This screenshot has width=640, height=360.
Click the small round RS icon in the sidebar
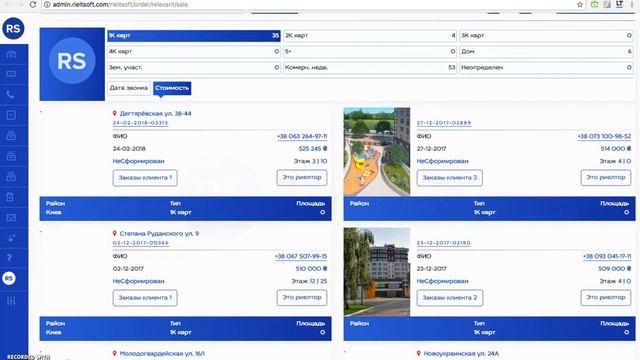click(x=9, y=278)
